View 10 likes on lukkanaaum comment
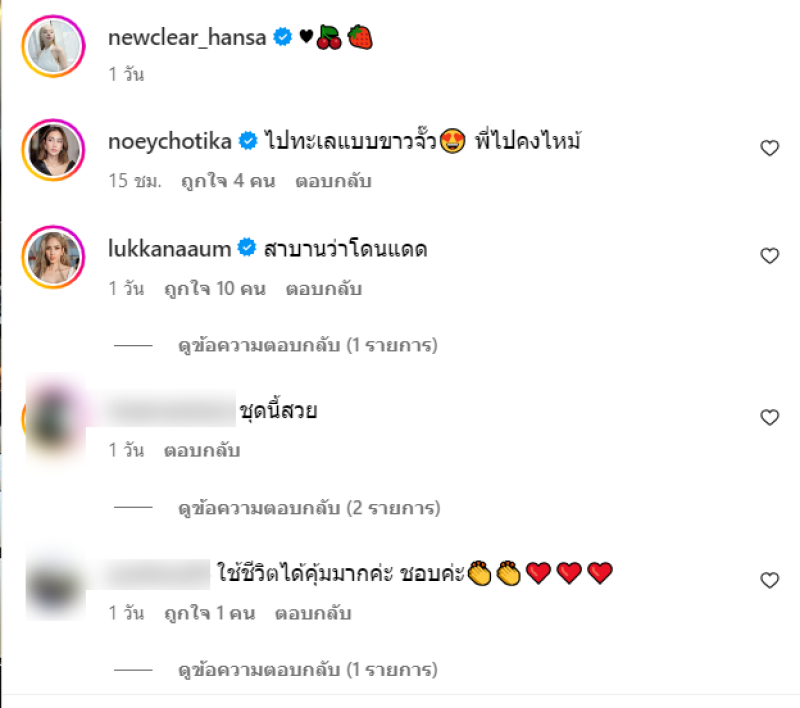Image resolution: width=800 pixels, height=708 pixels. pyautogui.click(x=215, y=289)
